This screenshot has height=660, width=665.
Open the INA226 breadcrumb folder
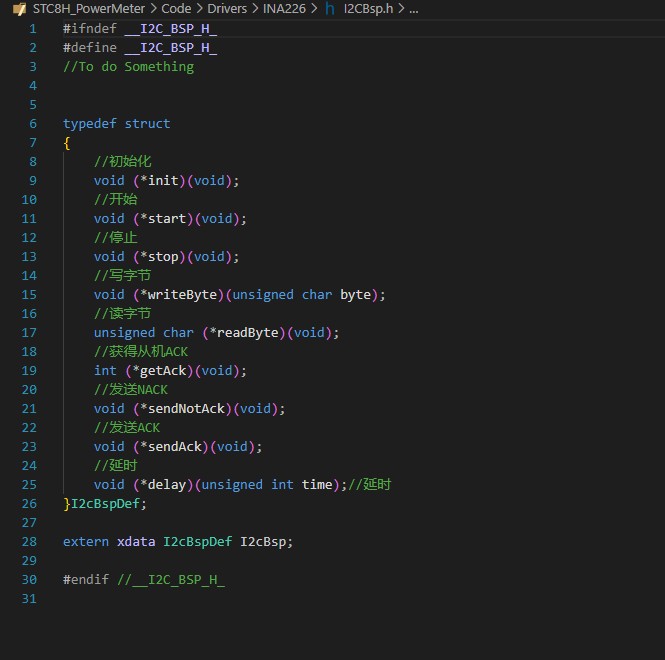point(284,8)
